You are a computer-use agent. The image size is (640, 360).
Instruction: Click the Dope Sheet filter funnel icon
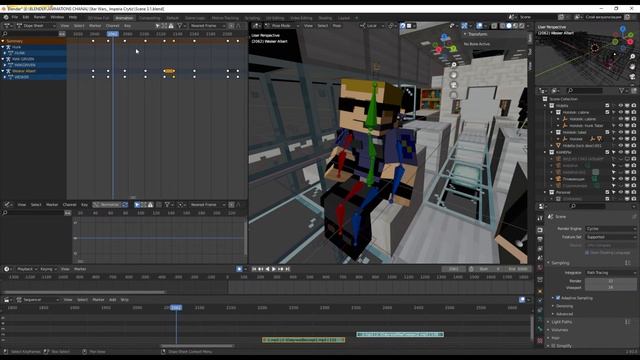pyautogui.click(x=179, y=26)
